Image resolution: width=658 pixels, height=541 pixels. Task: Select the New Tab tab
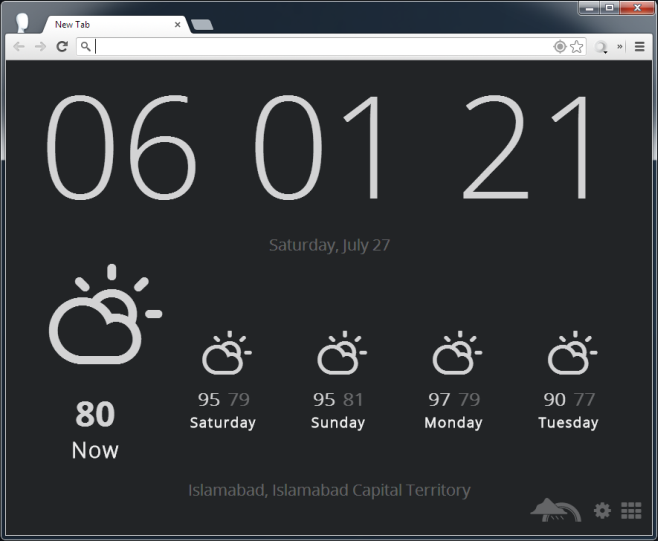(115, 25)
